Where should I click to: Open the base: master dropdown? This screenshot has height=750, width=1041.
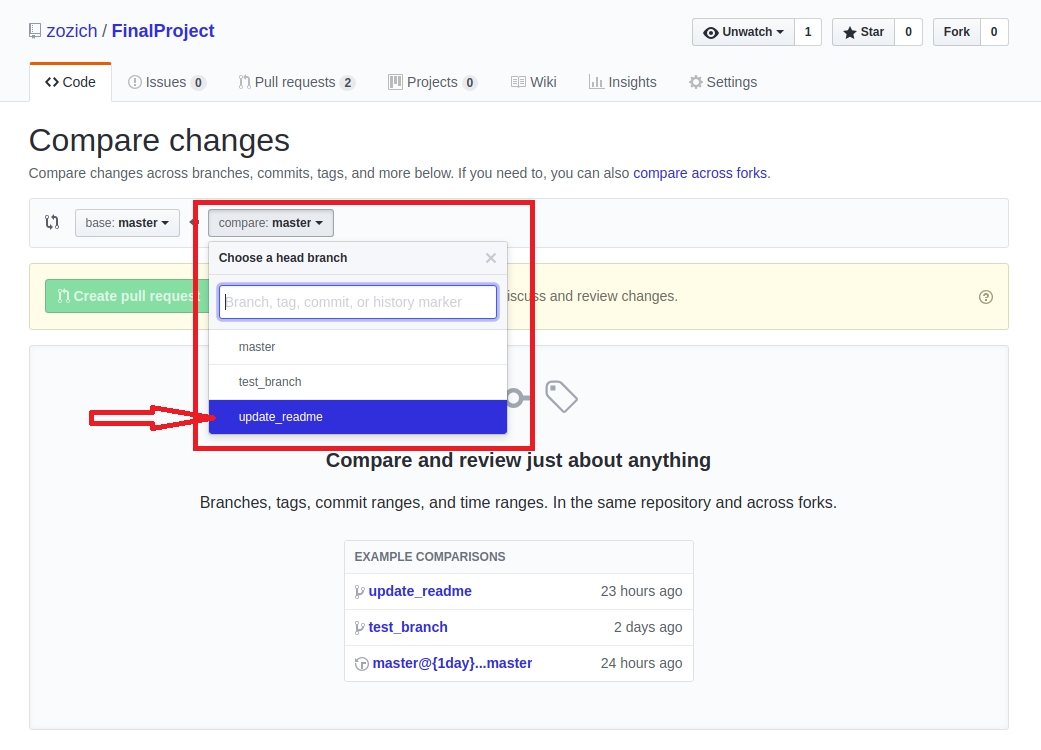127,223
